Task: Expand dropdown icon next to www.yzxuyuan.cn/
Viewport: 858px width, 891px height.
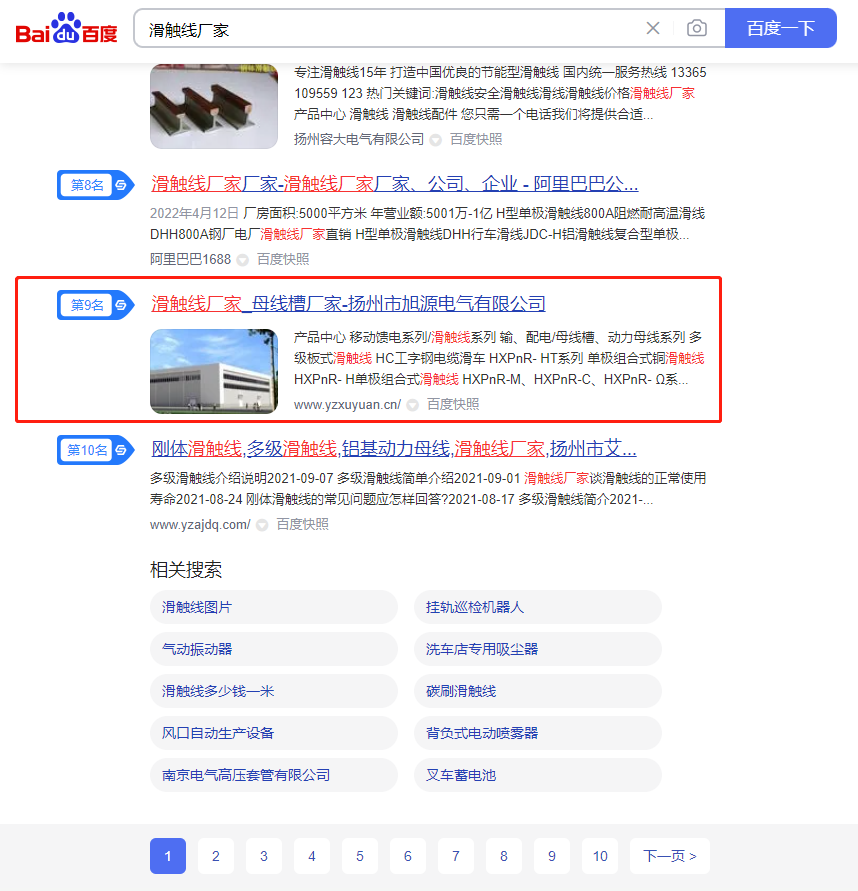Action: click(413, 405)
